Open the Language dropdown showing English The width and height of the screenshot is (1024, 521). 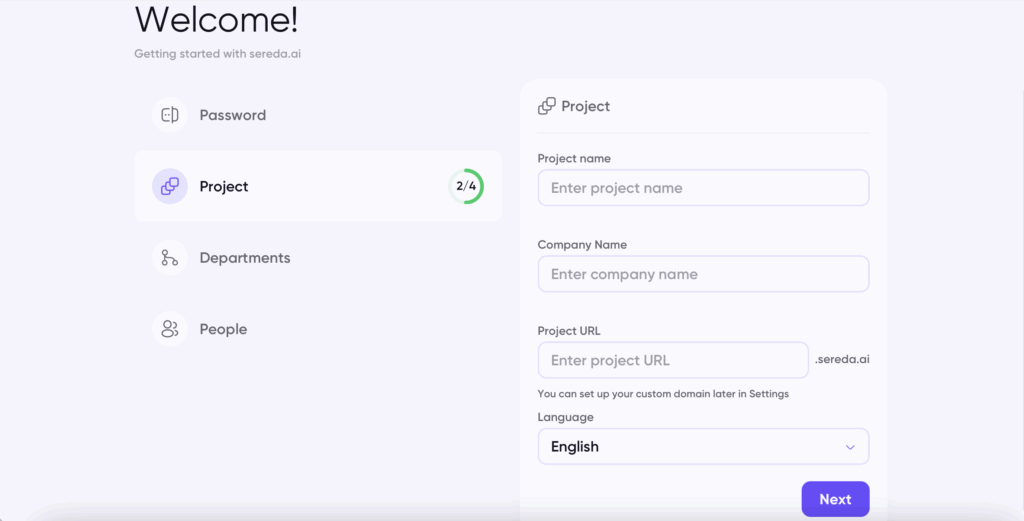pyautogui.click(x=703, y=447)
